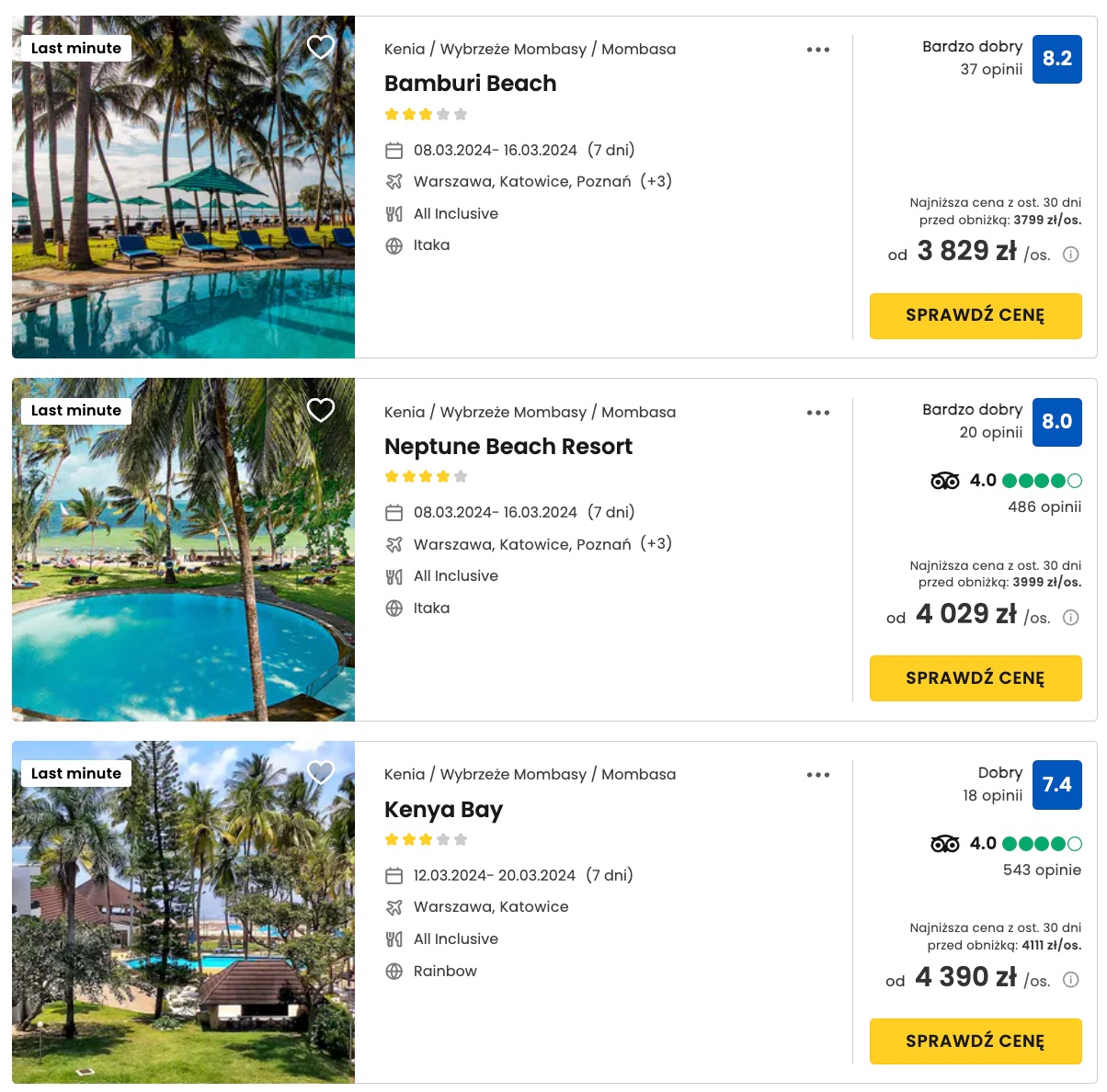Click the calendar icon on Bamburi Beach dates
The width and height of the screenshot is (1107, 1092).
pos(394,151)
